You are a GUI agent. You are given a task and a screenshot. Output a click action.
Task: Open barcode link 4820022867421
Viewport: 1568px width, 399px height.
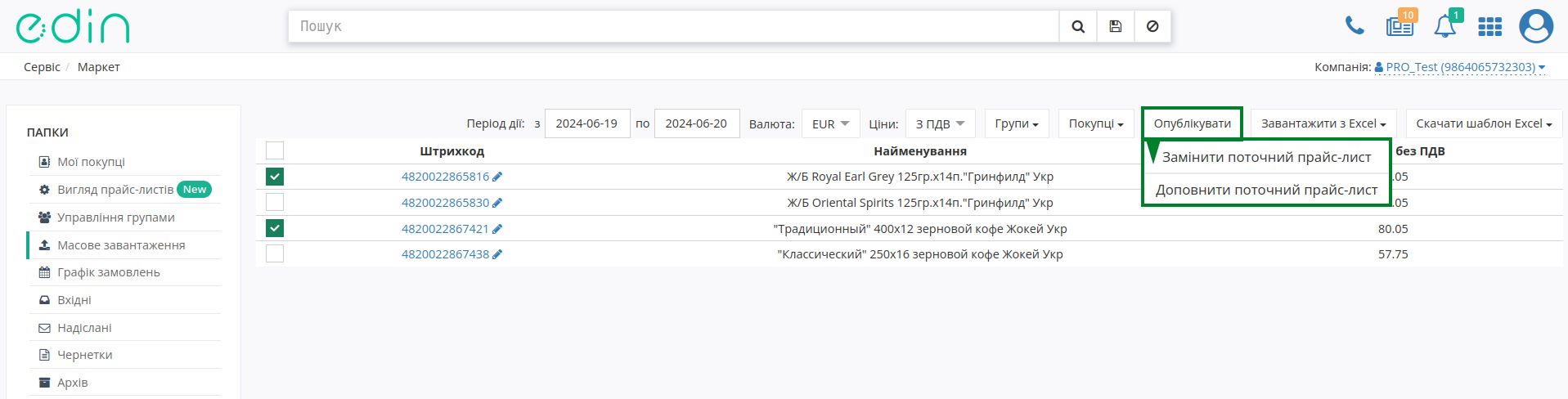445,229
